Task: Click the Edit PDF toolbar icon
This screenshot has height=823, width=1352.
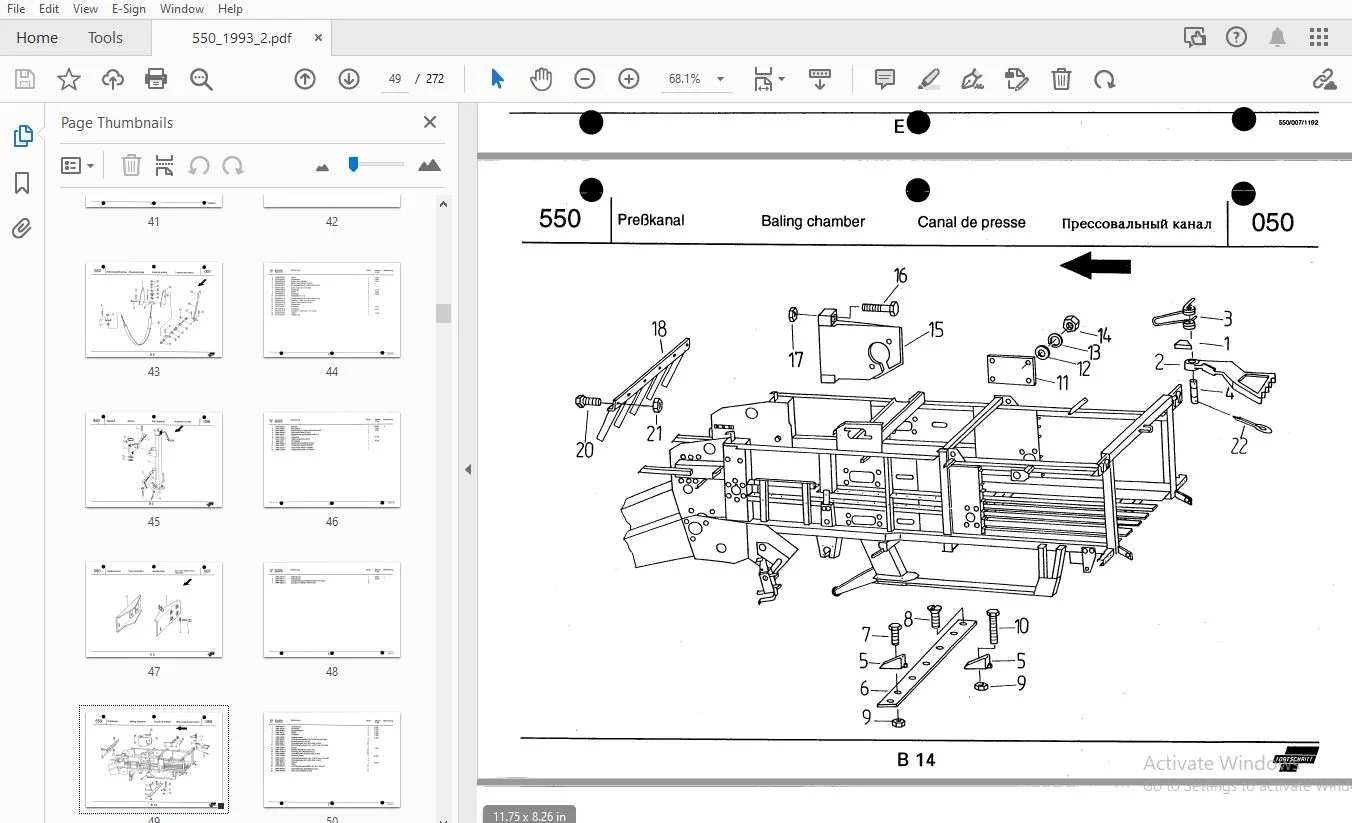Action: 1017,79
